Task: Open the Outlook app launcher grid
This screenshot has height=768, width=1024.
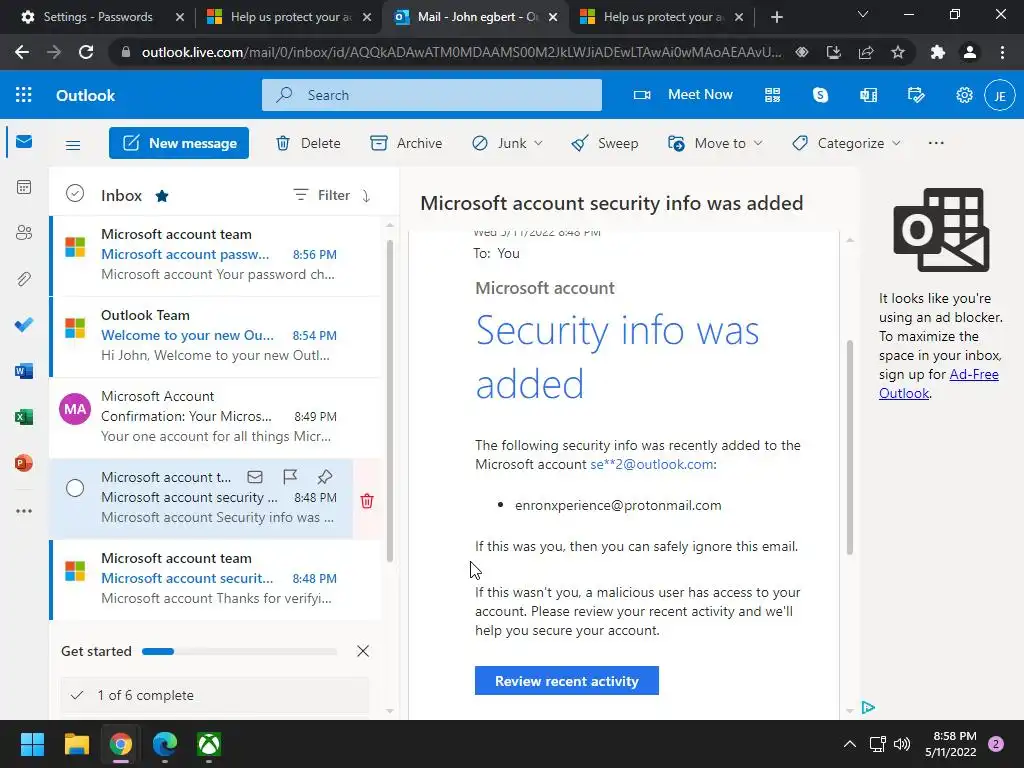Action: (x=24, y=95)
